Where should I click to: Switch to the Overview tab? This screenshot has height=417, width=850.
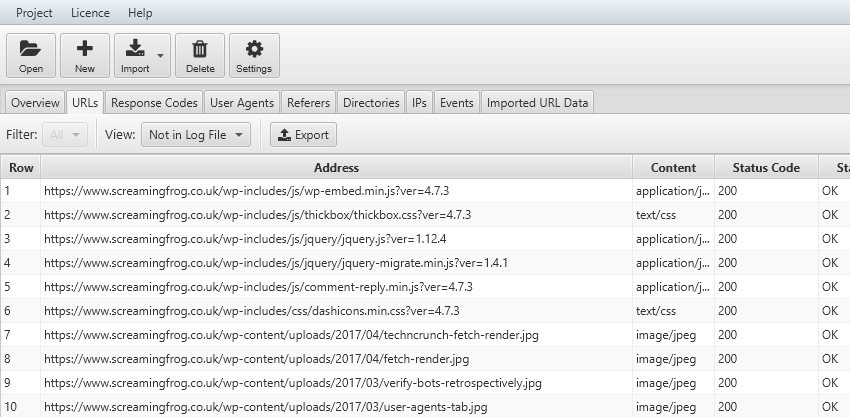coord(35,103)
